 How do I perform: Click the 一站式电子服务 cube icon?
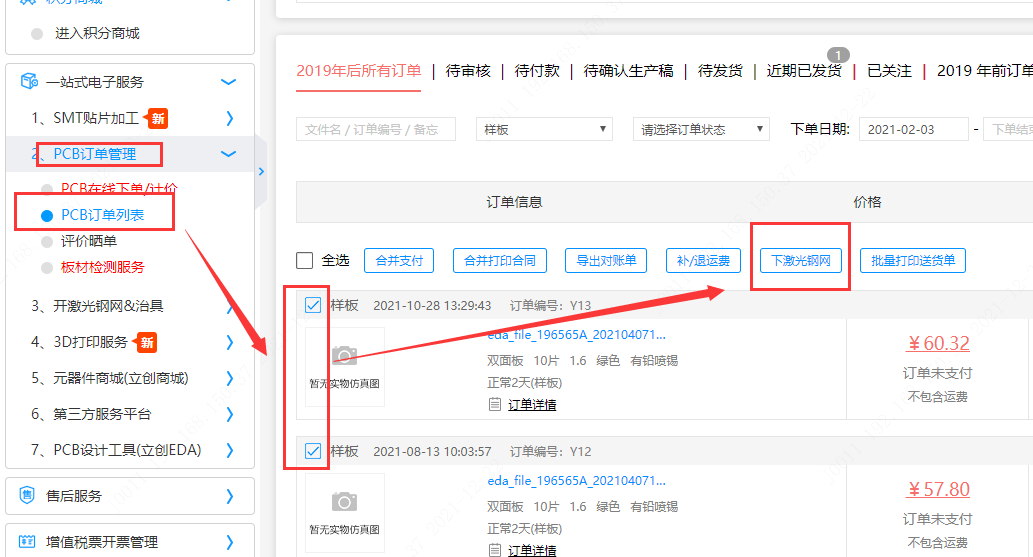pos(29,82)
